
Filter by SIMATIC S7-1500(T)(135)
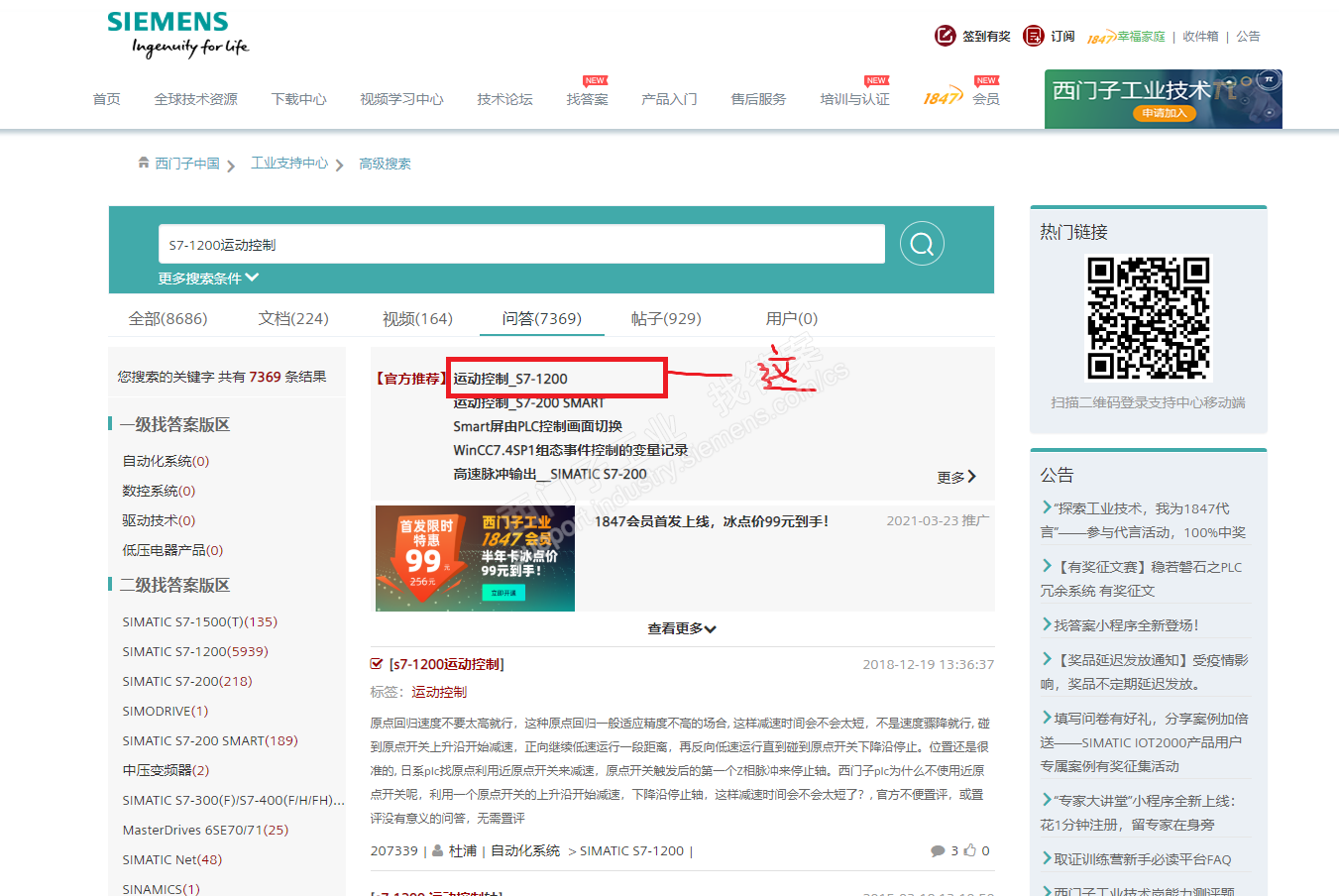point(200,621)
